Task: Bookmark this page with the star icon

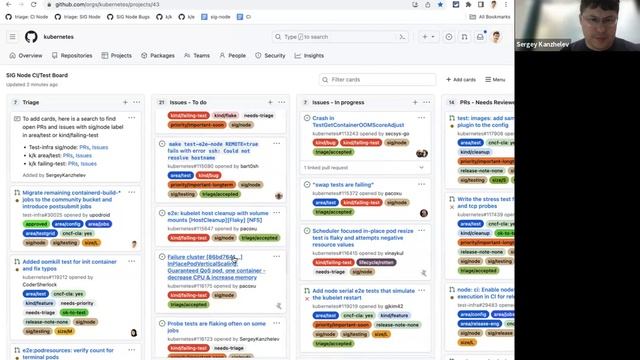Action: 440,4
